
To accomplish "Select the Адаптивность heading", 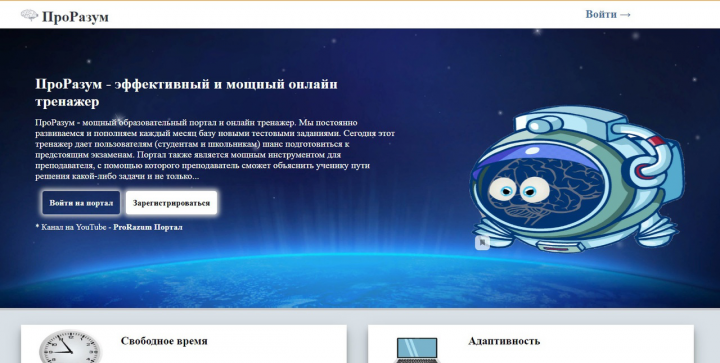I will 504,341.
